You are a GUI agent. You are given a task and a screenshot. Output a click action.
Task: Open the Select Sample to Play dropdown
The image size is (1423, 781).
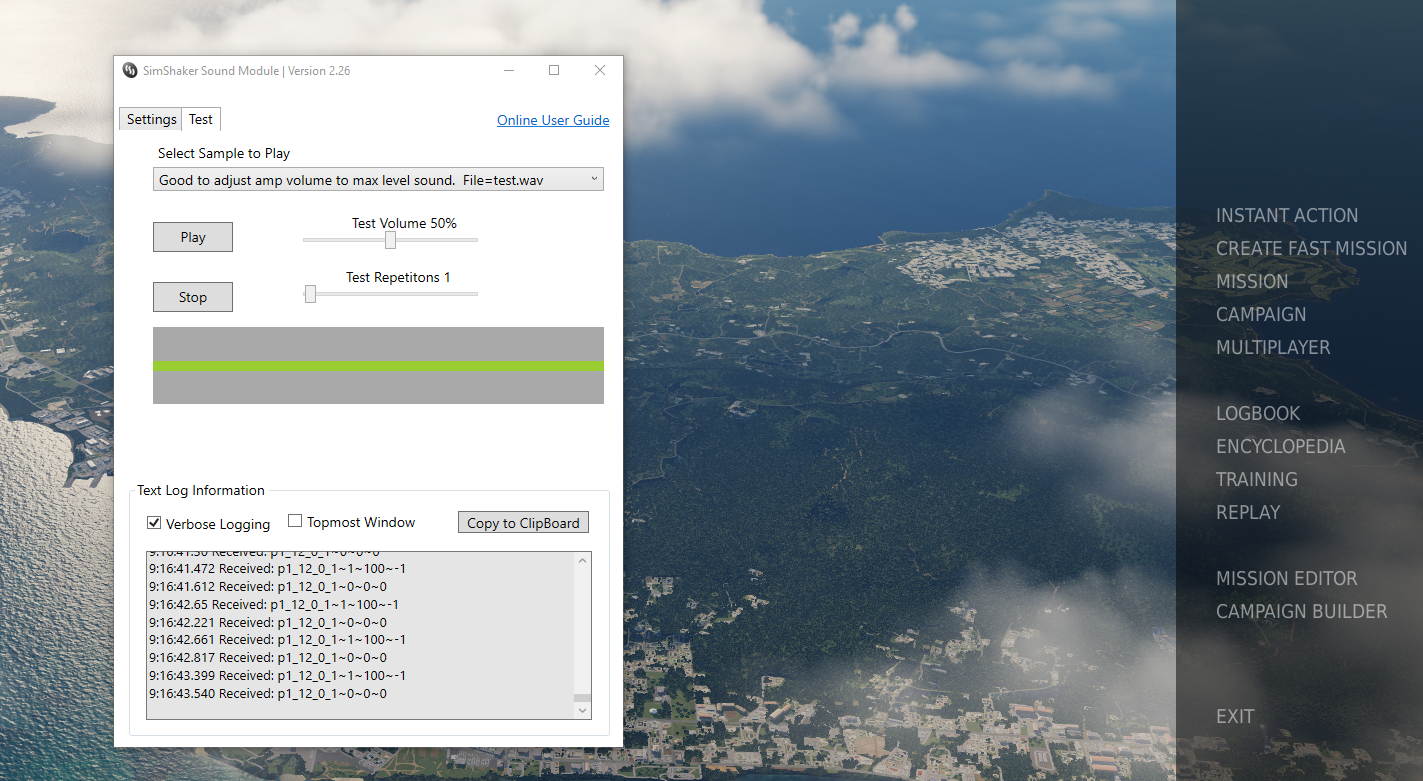[378, 180]
